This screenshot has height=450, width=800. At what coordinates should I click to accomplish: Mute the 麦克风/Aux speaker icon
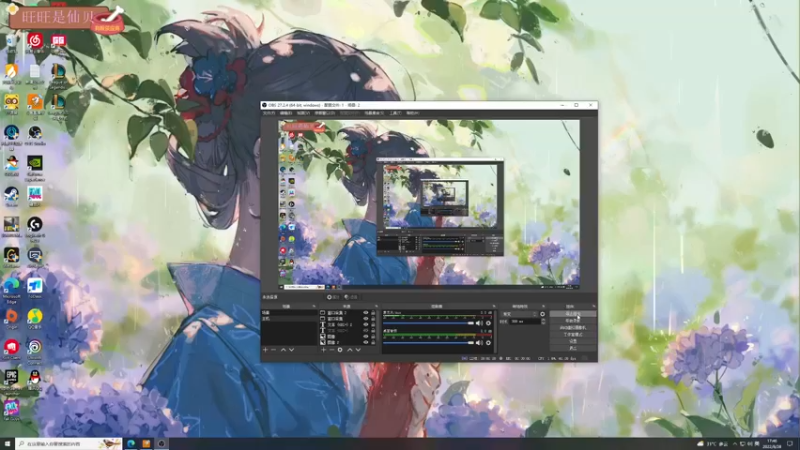[x=479, y=323]
